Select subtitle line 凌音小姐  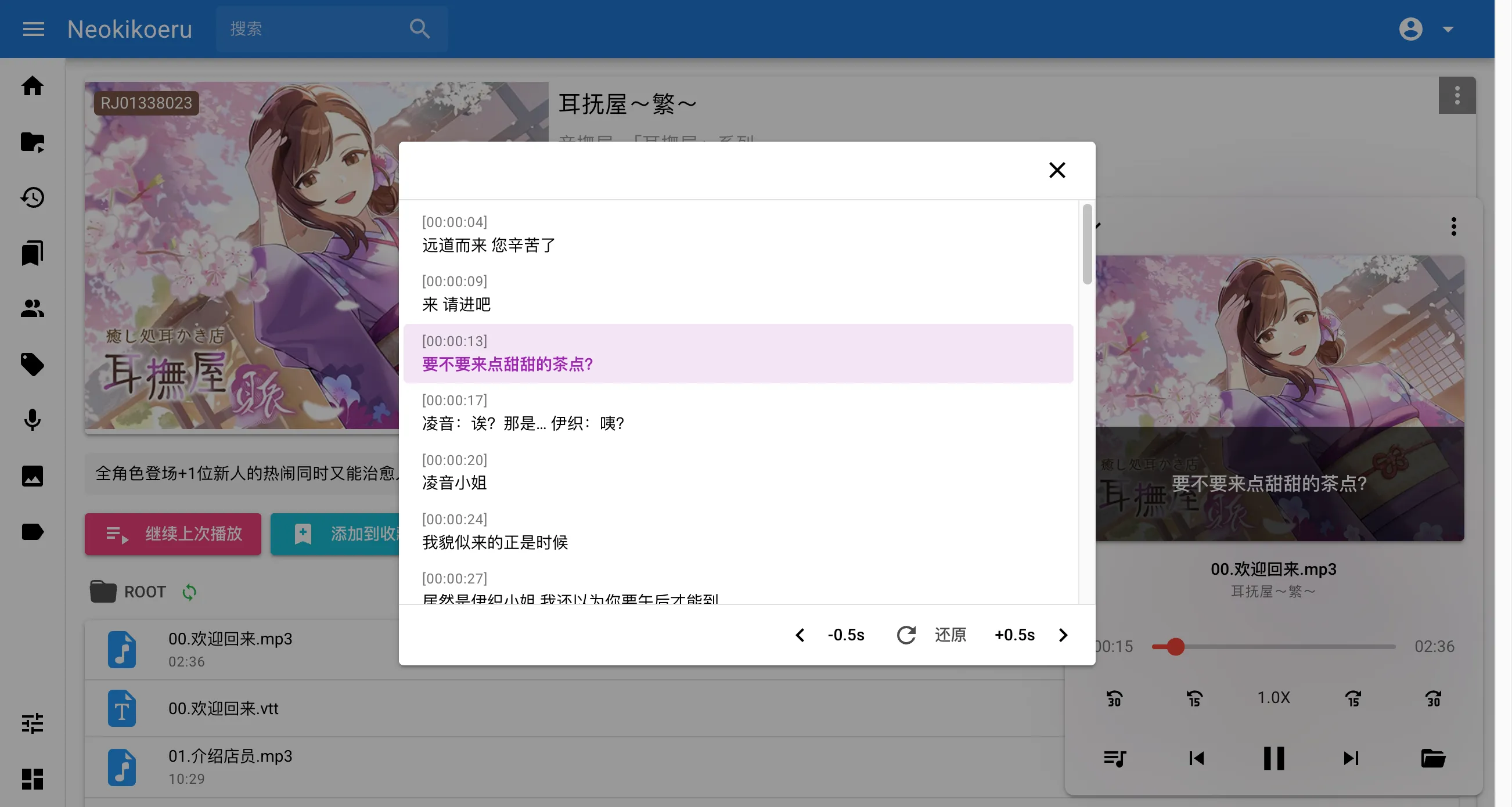tap(738, 472)
